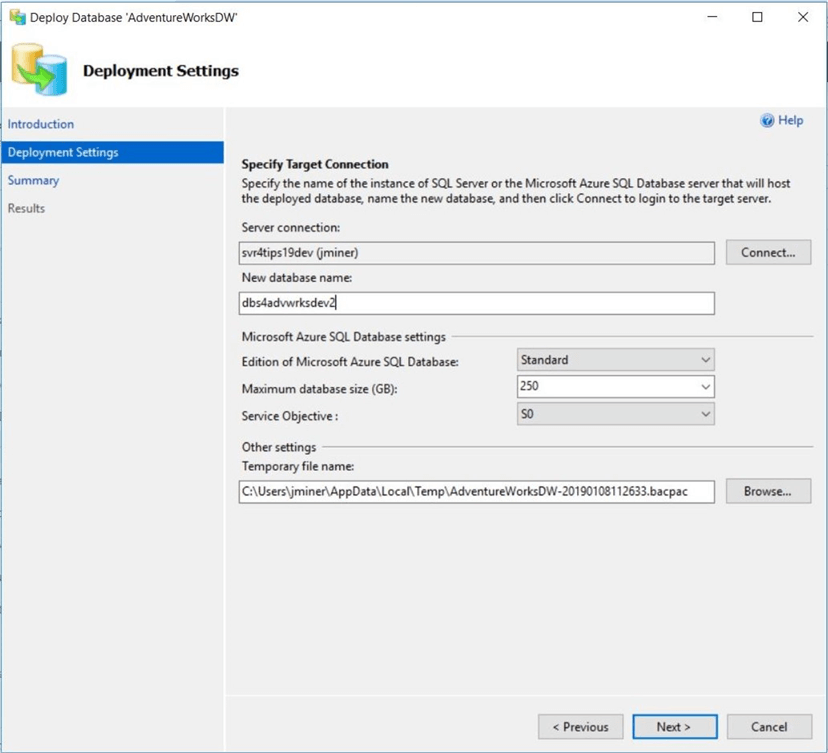Click the Next > button

pyautogui.click(x=673, y=727)
